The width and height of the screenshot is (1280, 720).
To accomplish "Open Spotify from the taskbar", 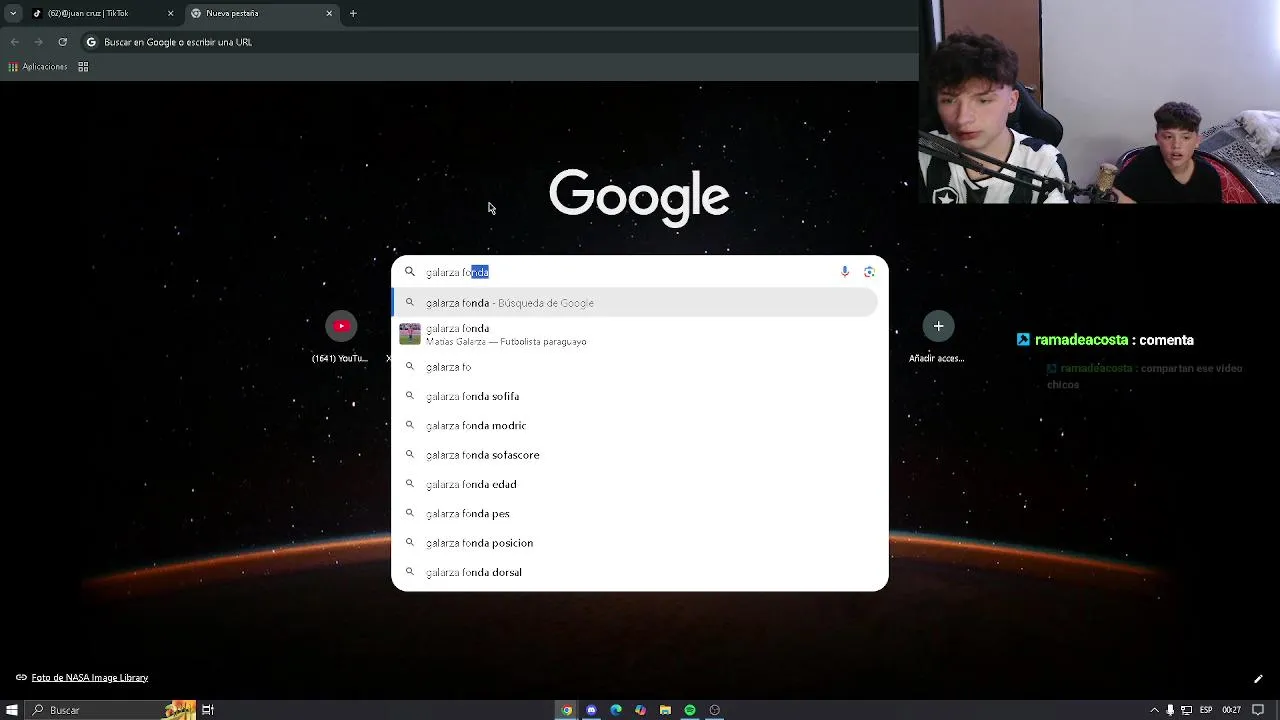I will coord(690,710).
